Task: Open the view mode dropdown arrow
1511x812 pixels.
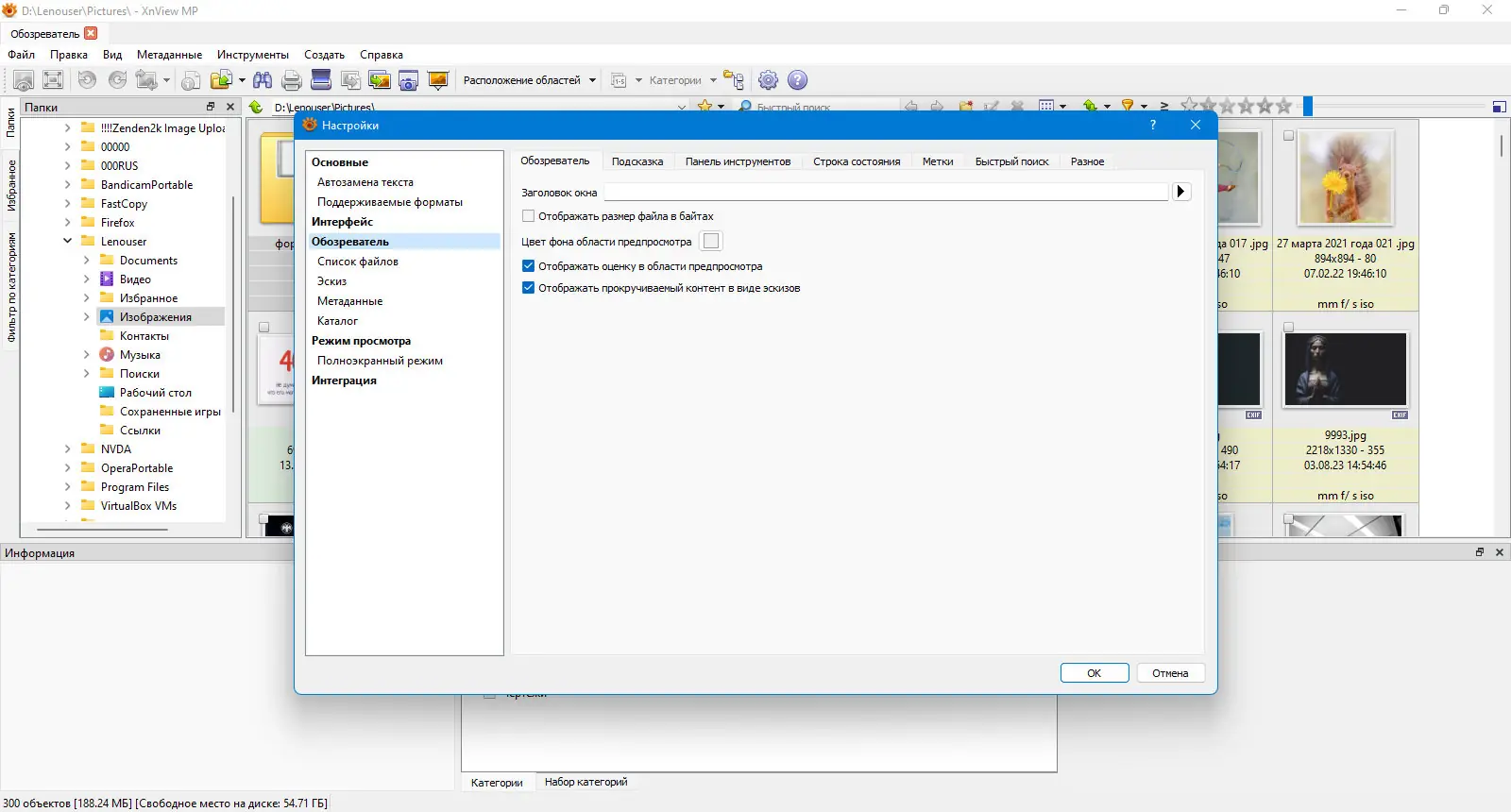Action: coord(1063,107)
